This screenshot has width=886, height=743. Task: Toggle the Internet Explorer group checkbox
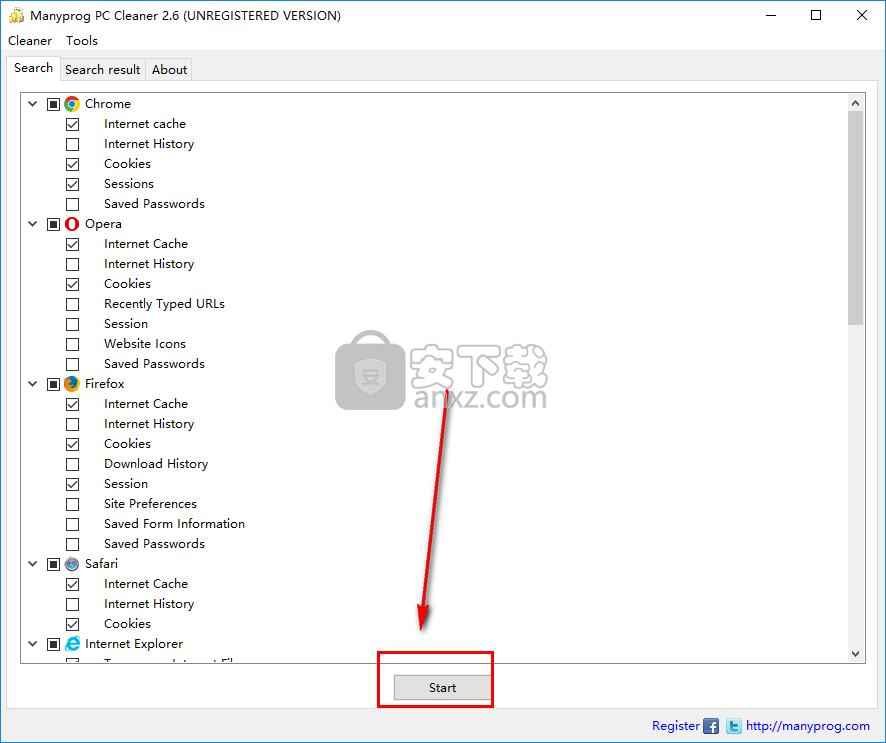pyautogui.click(x=53, y=644)
